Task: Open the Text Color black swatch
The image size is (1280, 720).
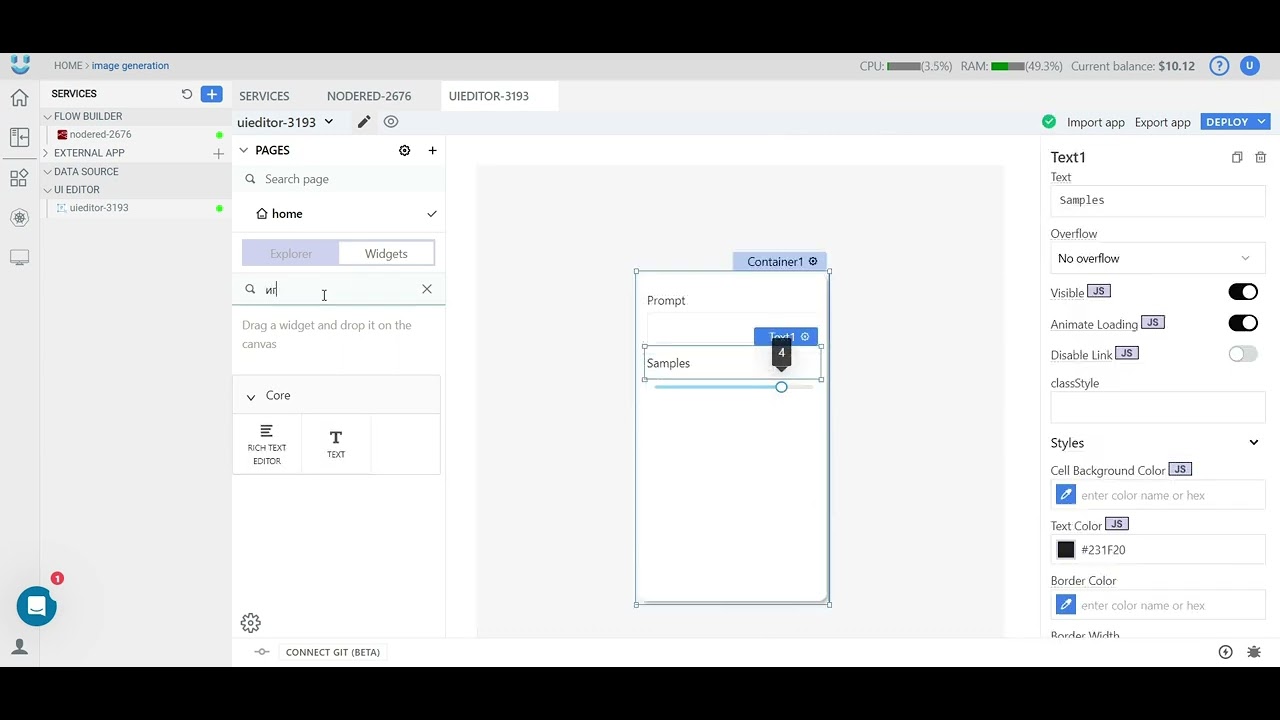Action: [1066, 550]
